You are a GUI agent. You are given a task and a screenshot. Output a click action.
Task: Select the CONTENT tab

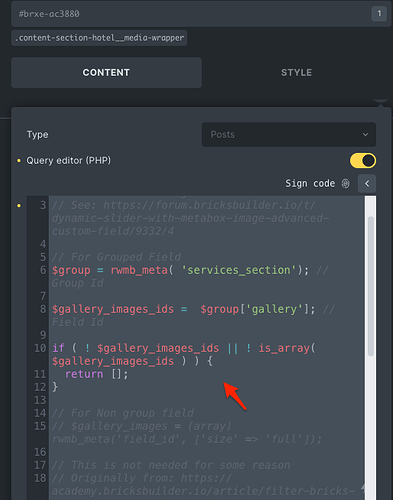point(106,73)
